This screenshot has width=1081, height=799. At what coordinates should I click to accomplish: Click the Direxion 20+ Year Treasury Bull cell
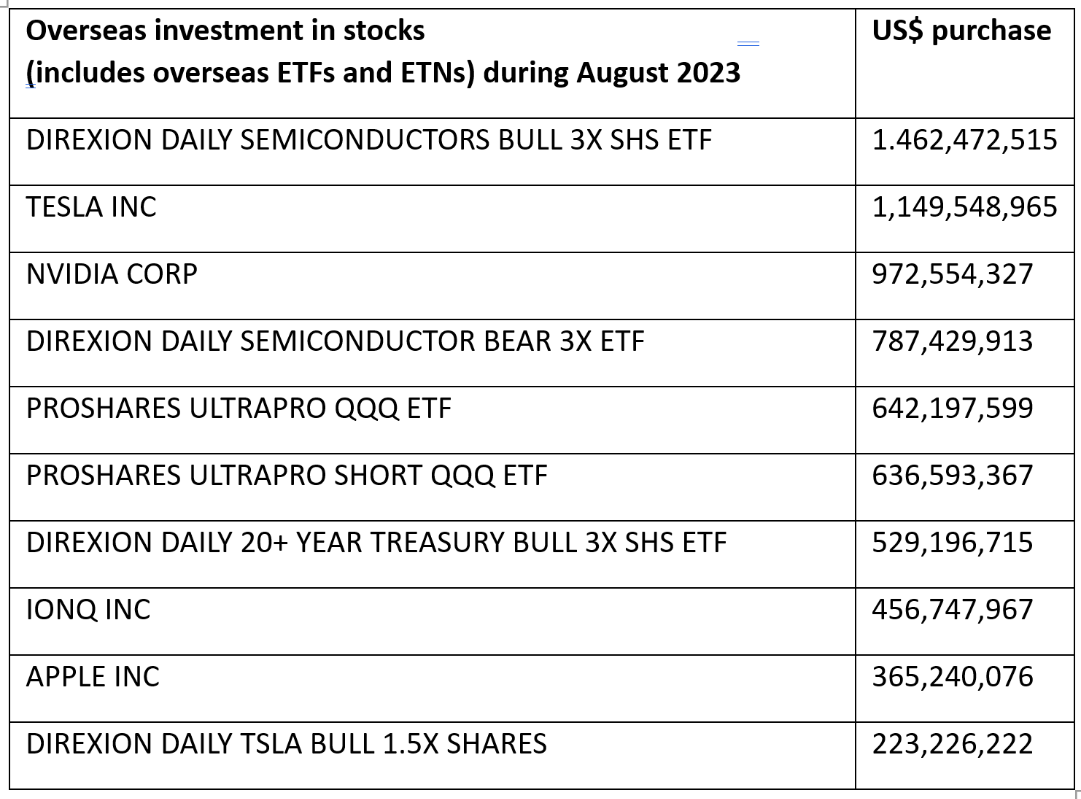376,542
